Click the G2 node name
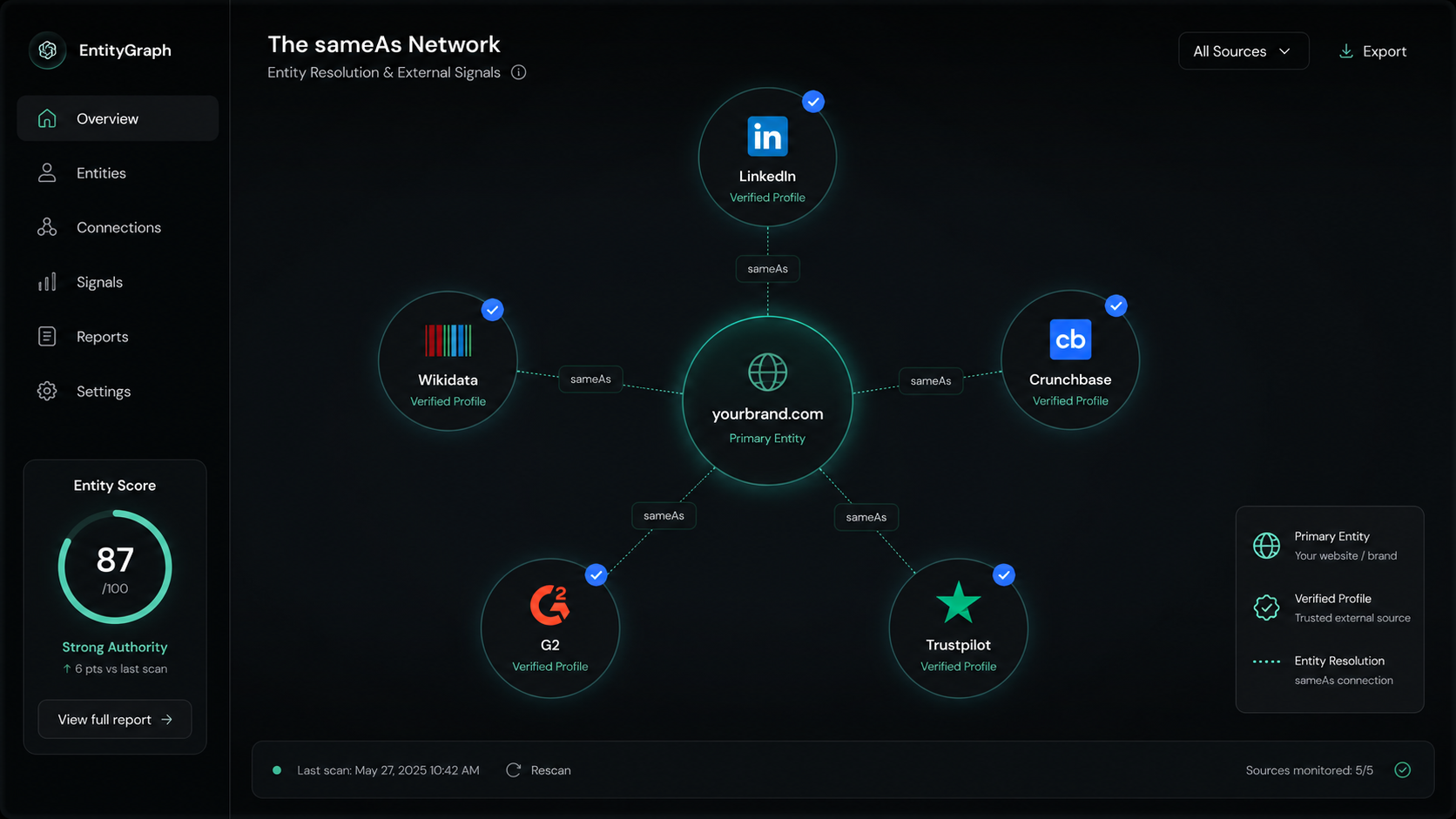The height and width of the screenshot is (819, 1456). coord(550,645)
